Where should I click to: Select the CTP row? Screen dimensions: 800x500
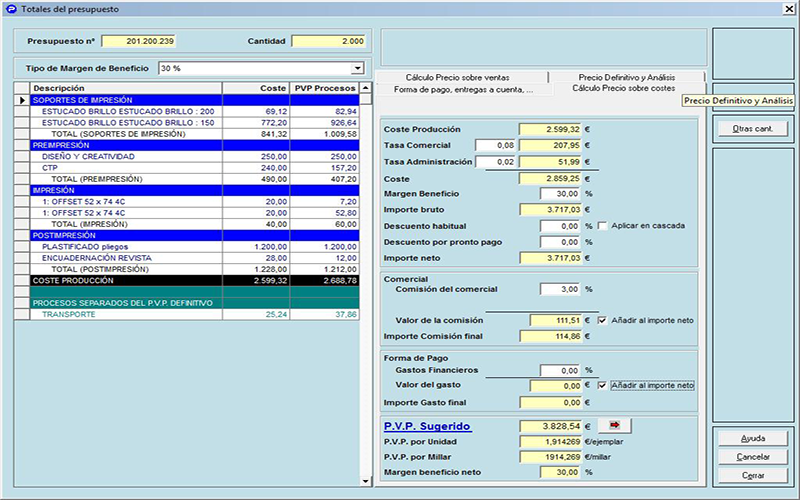(x=187, y=168)
